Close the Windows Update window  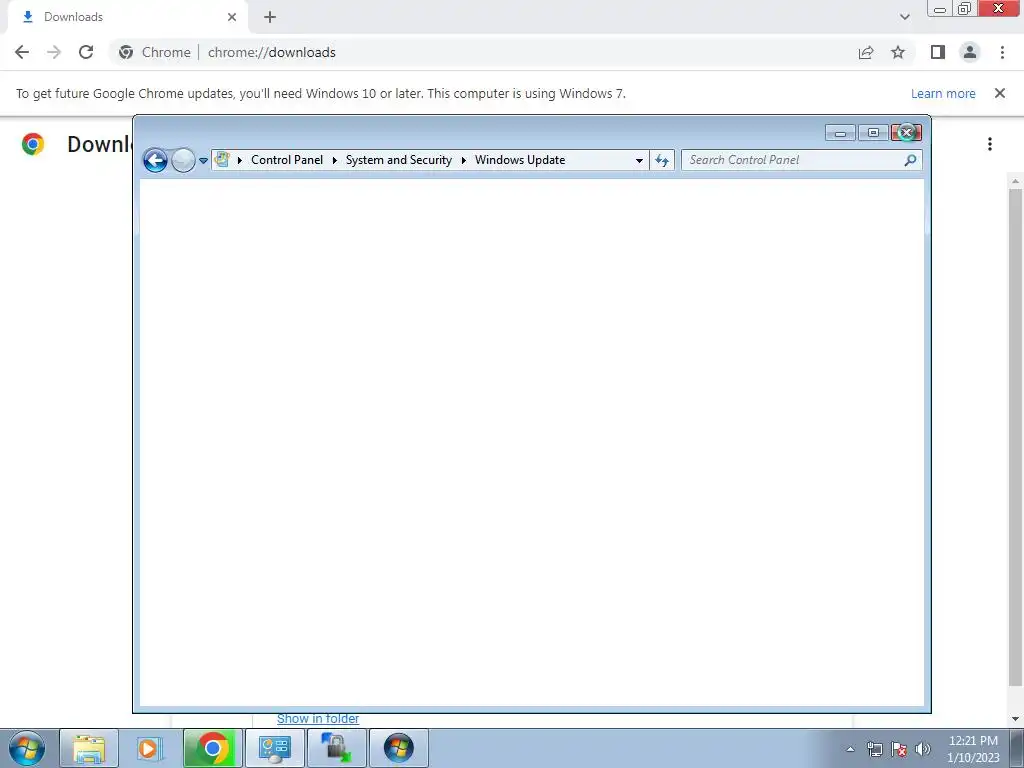[x=906, y=133]
